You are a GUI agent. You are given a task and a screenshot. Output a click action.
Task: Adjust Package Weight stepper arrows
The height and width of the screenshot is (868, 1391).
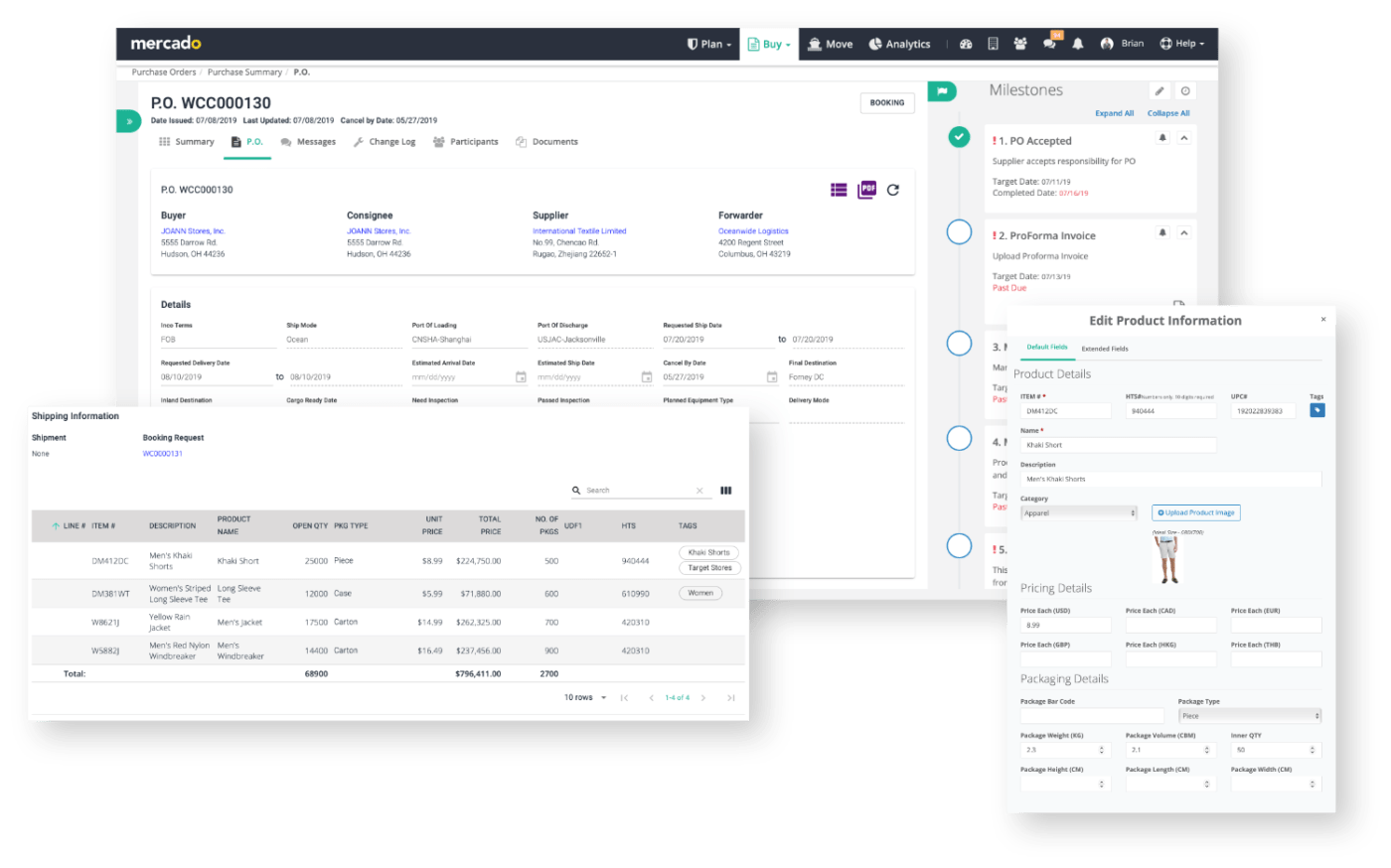pos(1101,750)
